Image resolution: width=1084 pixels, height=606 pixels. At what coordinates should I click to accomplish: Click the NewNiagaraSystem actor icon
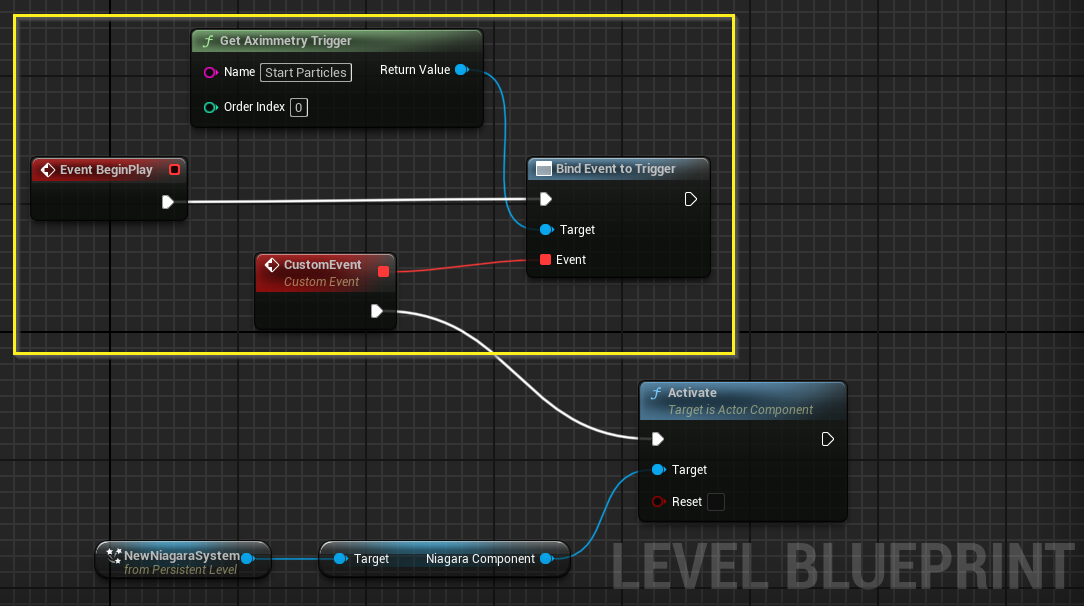pos(113,554)
